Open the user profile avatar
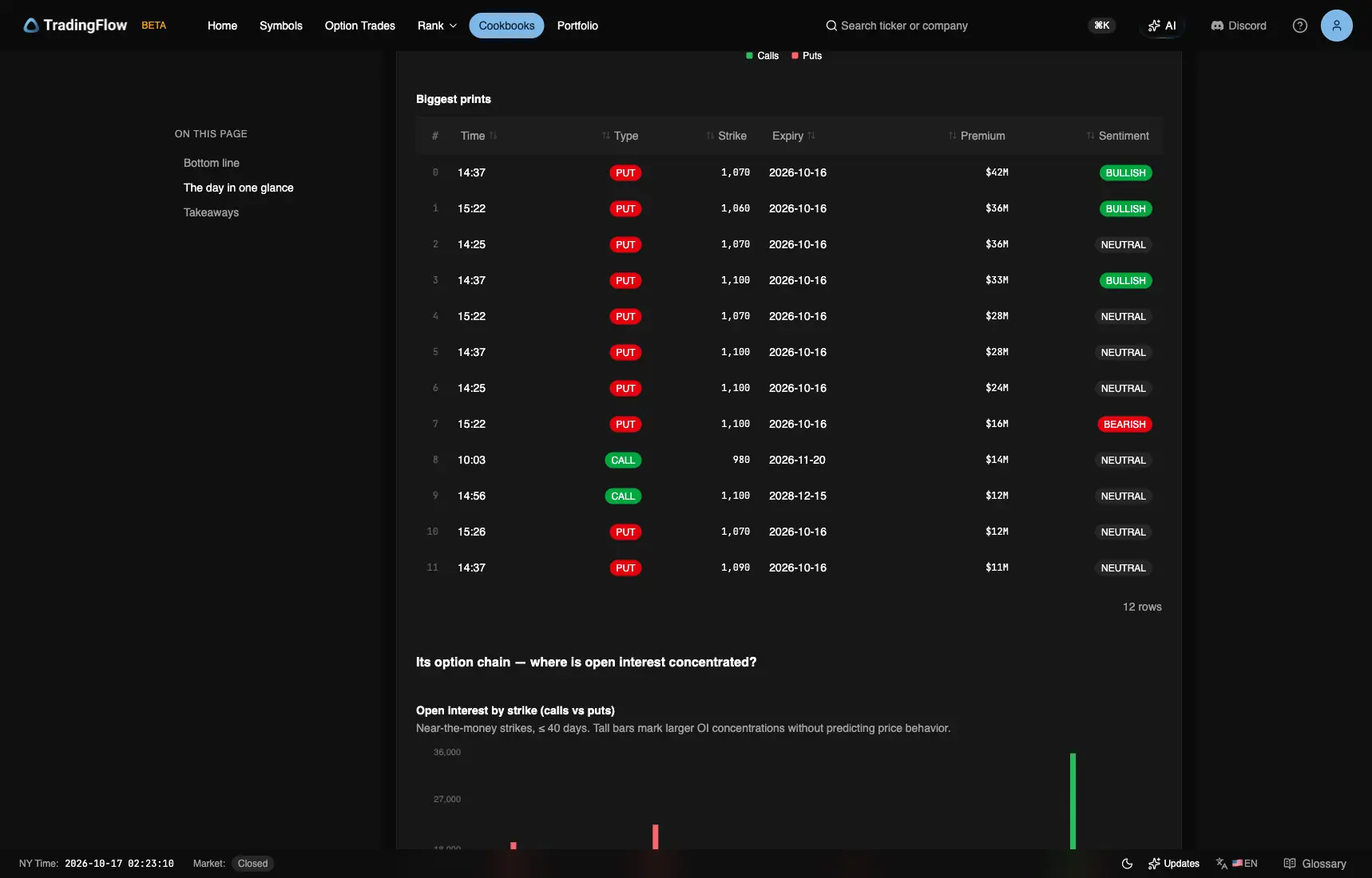 (1337, 26)
